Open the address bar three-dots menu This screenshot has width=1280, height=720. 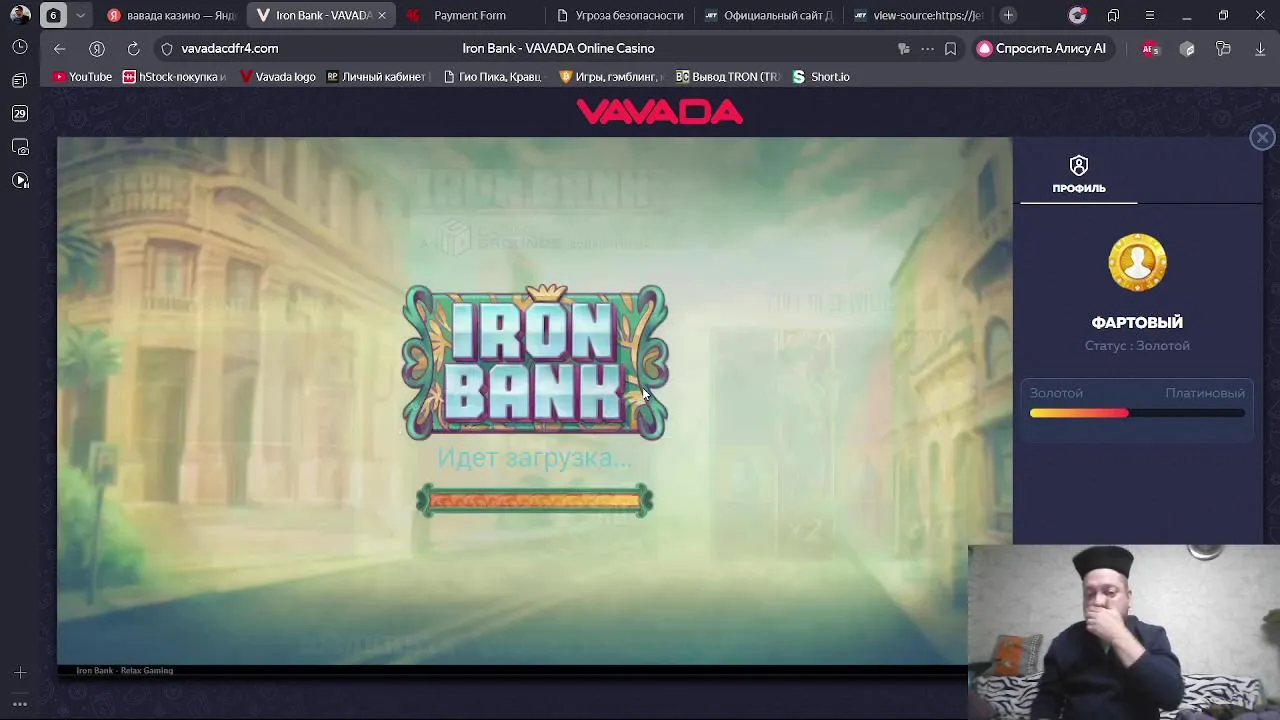point(927,48)
